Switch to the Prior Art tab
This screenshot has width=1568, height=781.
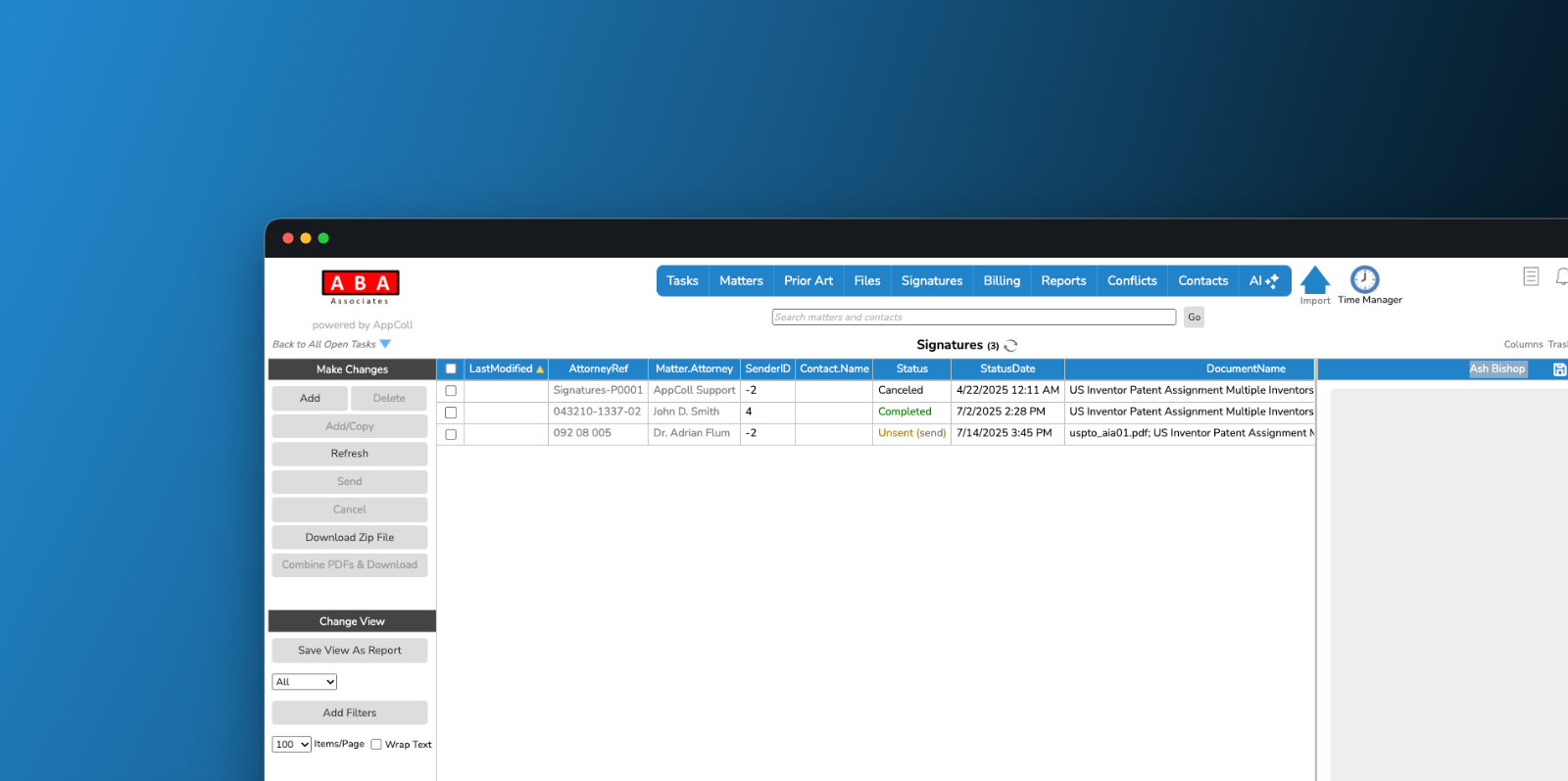(808, 281)
